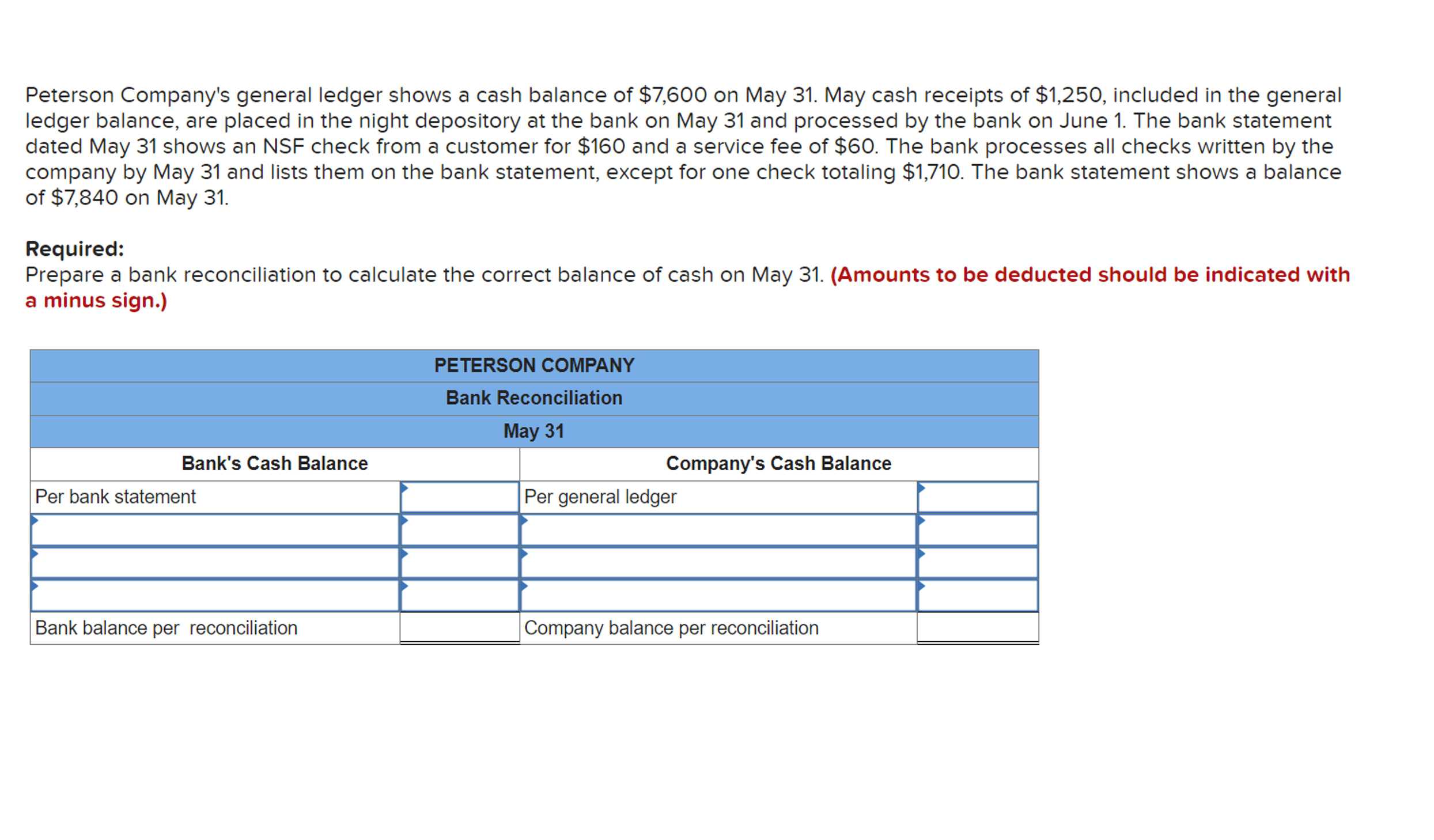Screen dimensions: 1434x840
Task: Open the third description dropdown on Bank's Cash Balance side
Action: coord(213,595)
